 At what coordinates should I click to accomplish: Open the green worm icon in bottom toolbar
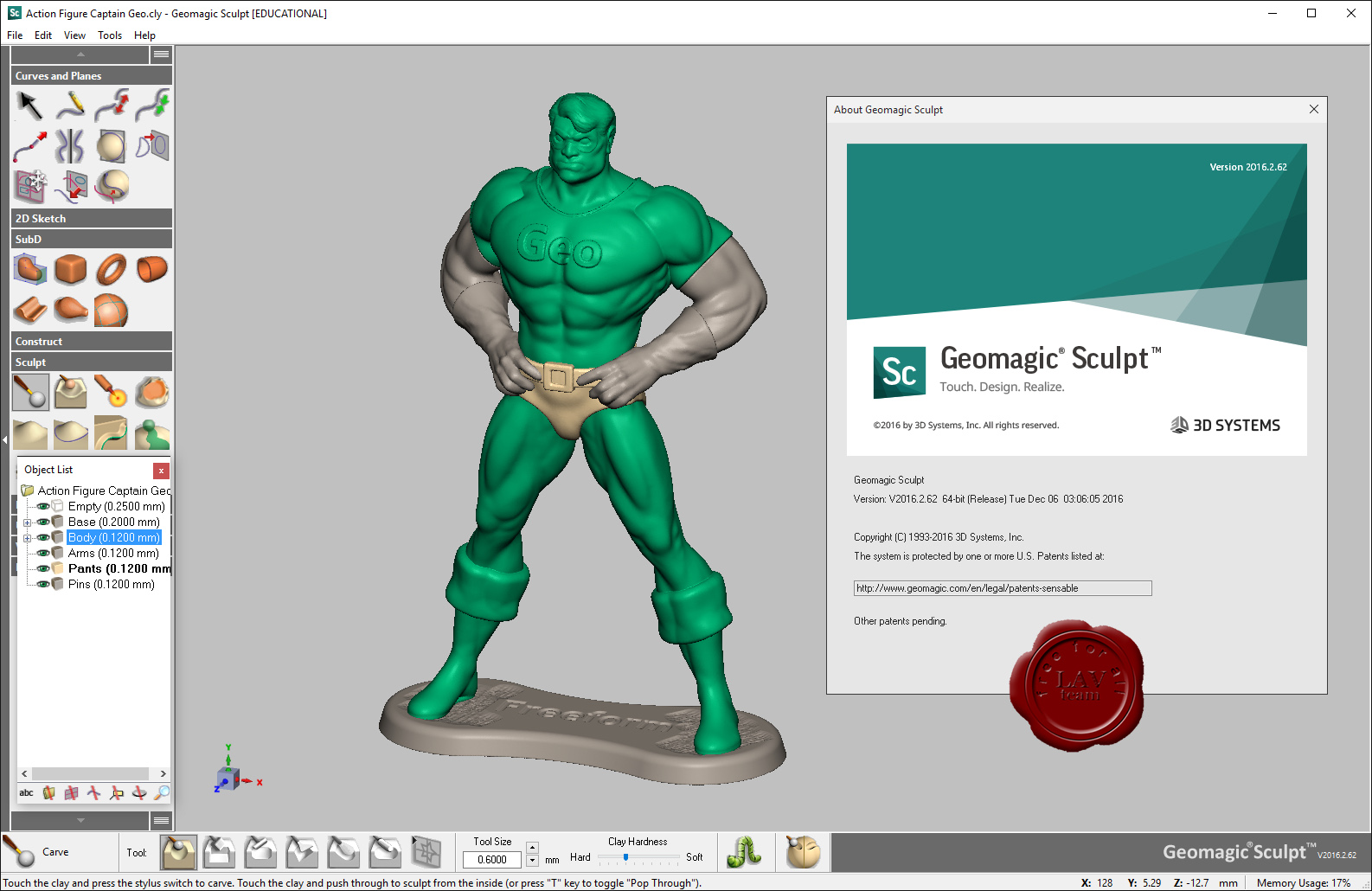click(744, 852)
